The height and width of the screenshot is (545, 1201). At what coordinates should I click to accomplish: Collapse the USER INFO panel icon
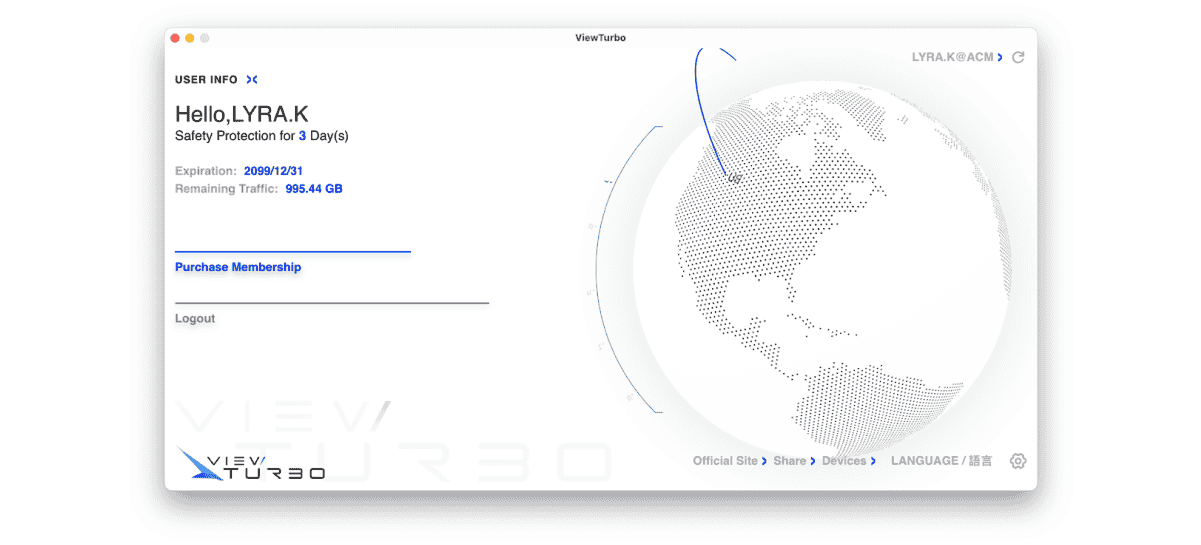click(x=252, y=80)
